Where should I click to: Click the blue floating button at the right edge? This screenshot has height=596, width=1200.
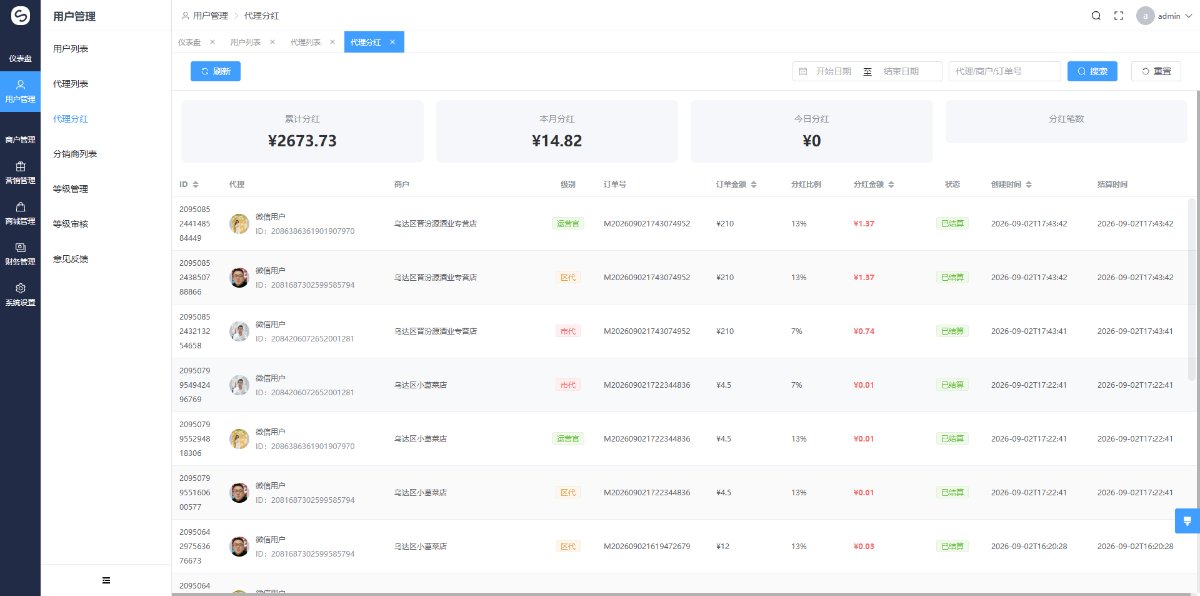pos(1187,520)
